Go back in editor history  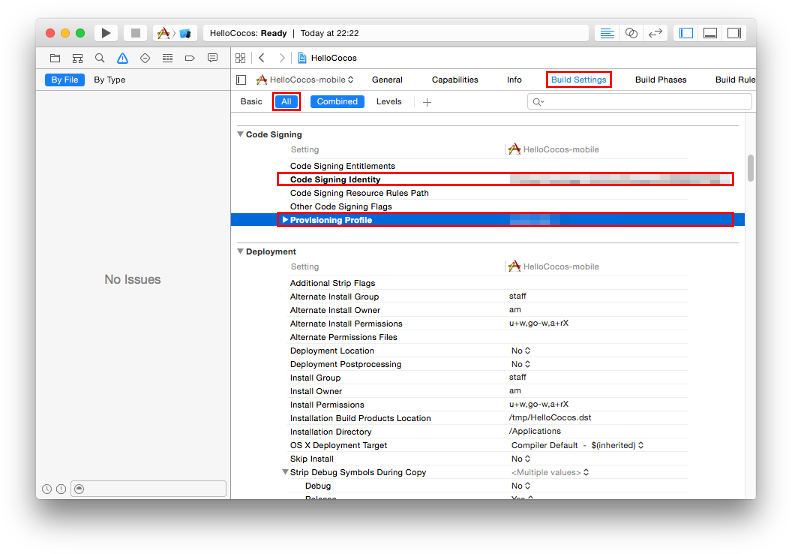pyautogui.click(x=262, y=58)
